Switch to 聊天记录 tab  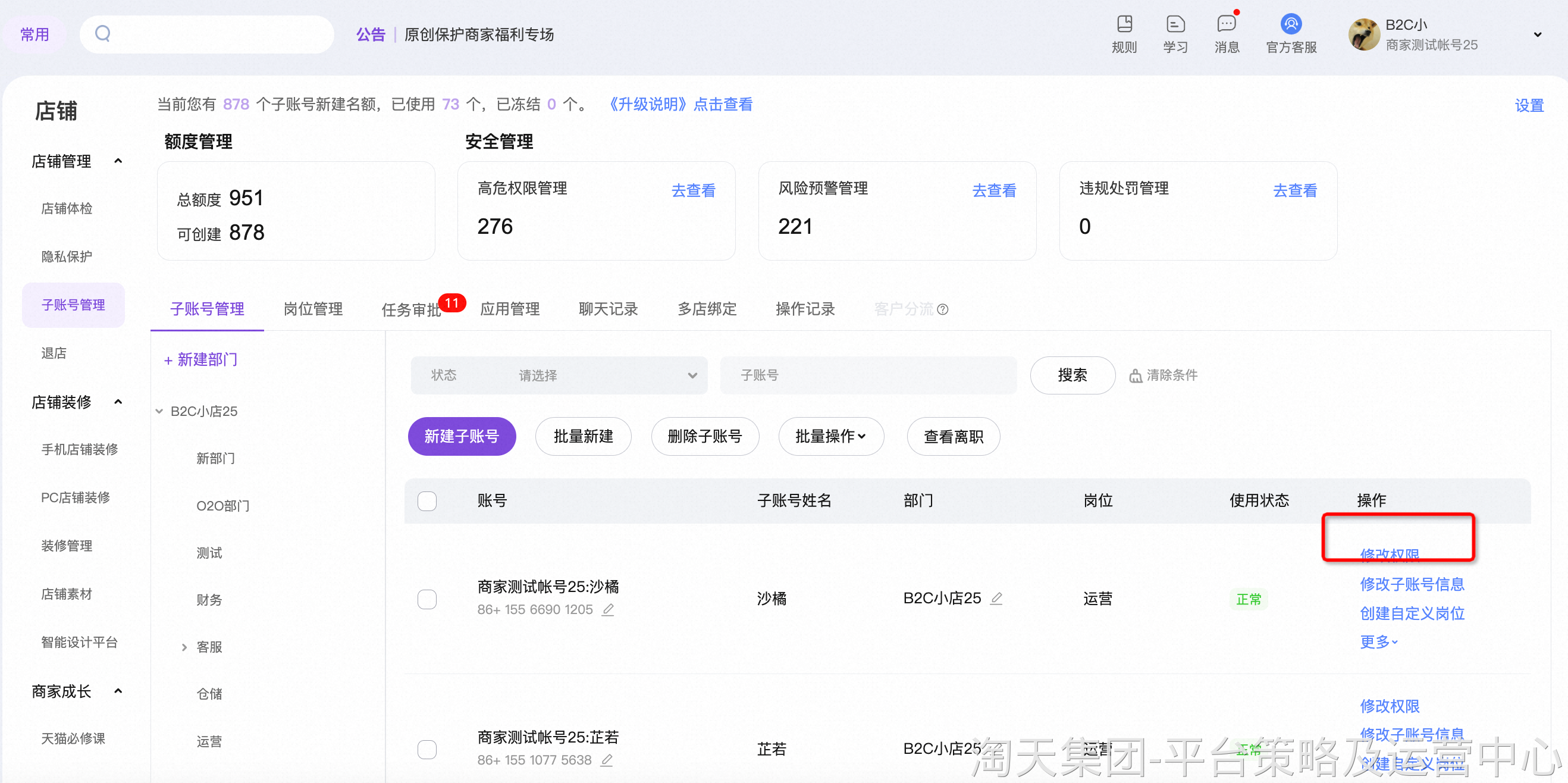coord(608,309)
